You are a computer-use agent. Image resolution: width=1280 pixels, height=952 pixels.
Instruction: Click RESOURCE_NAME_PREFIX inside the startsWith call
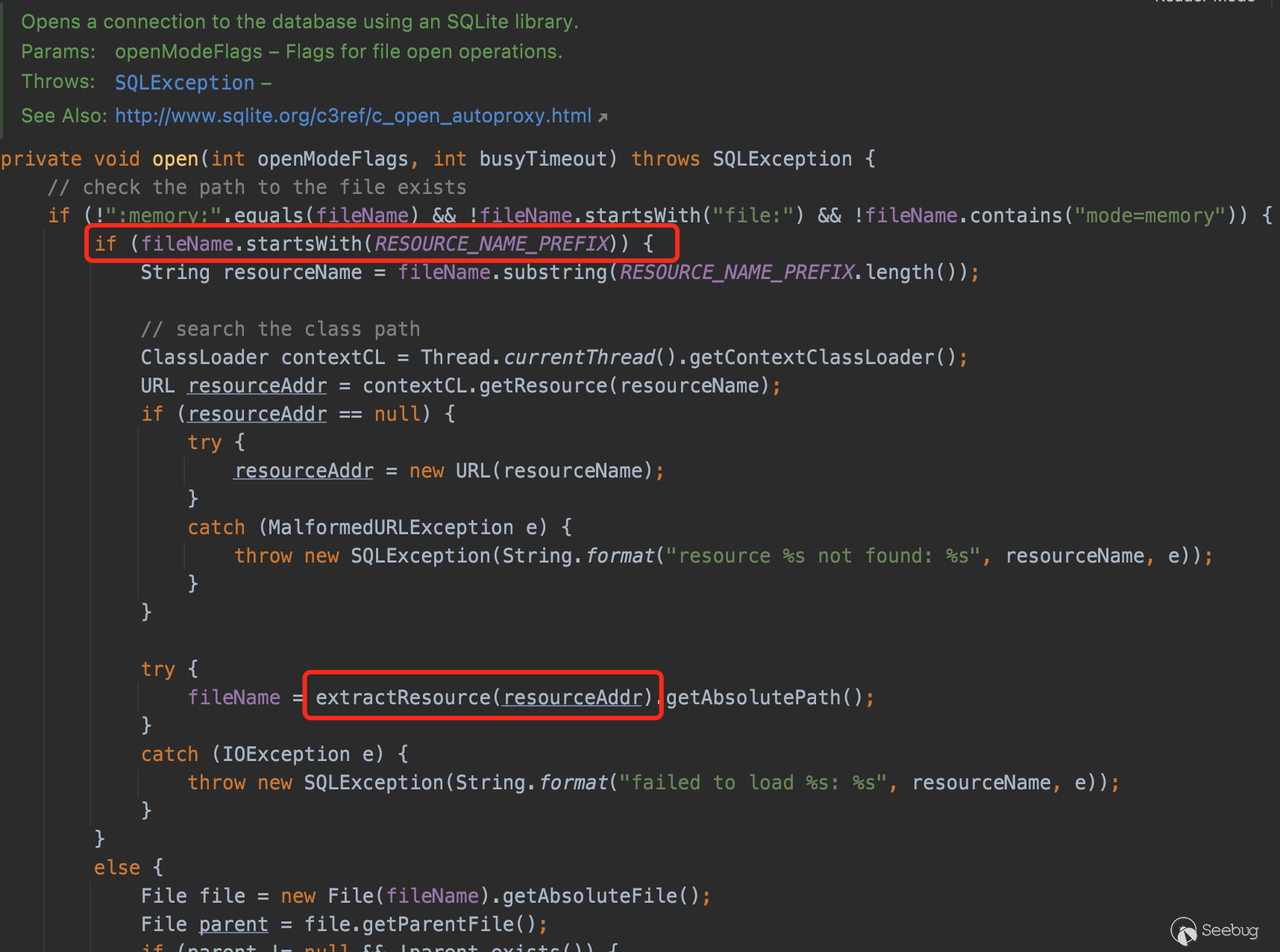(492, 244)
